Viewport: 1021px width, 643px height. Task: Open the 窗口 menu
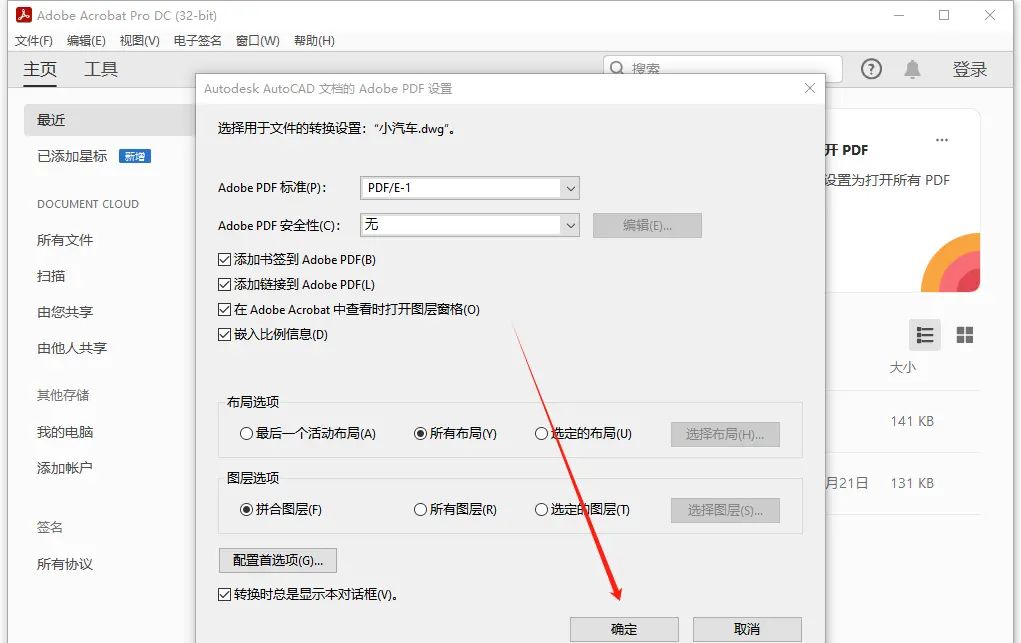tap(258, 40)
